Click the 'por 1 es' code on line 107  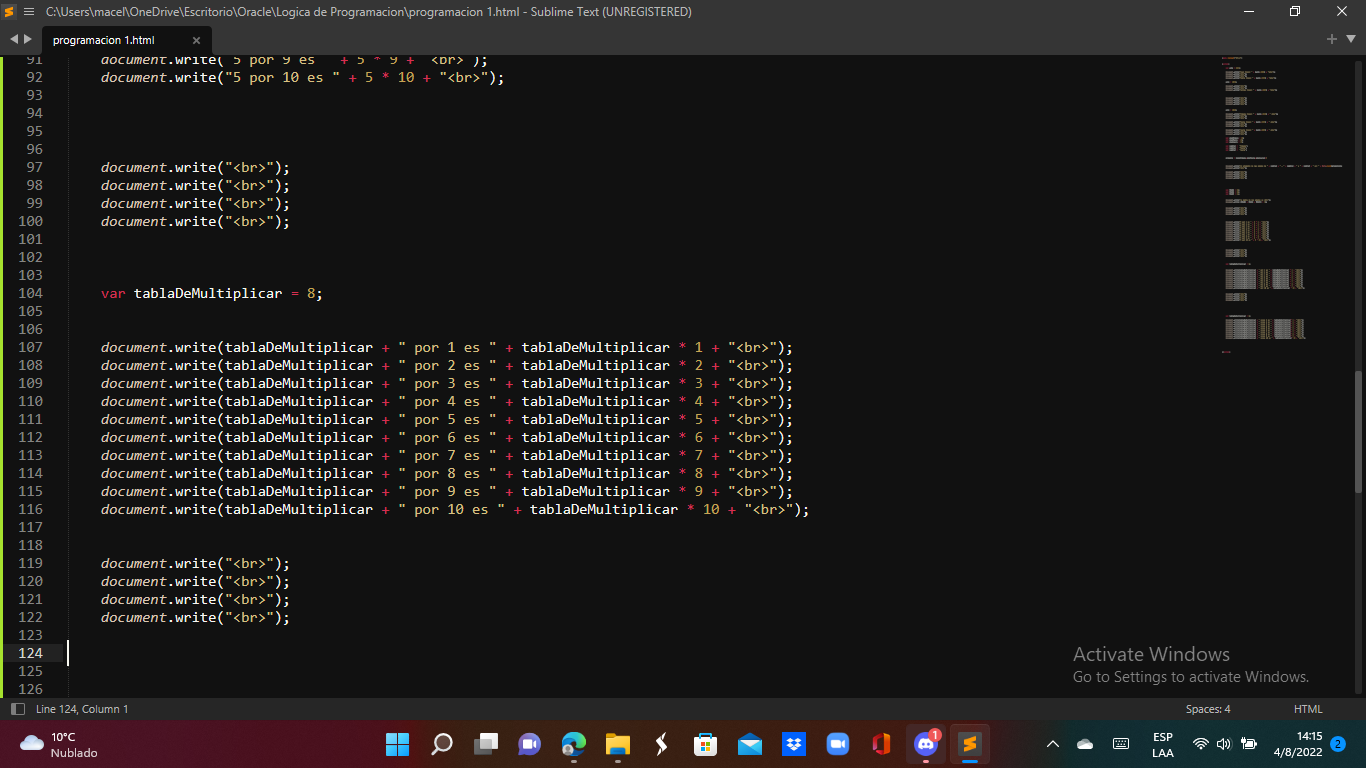pos(447,347)
